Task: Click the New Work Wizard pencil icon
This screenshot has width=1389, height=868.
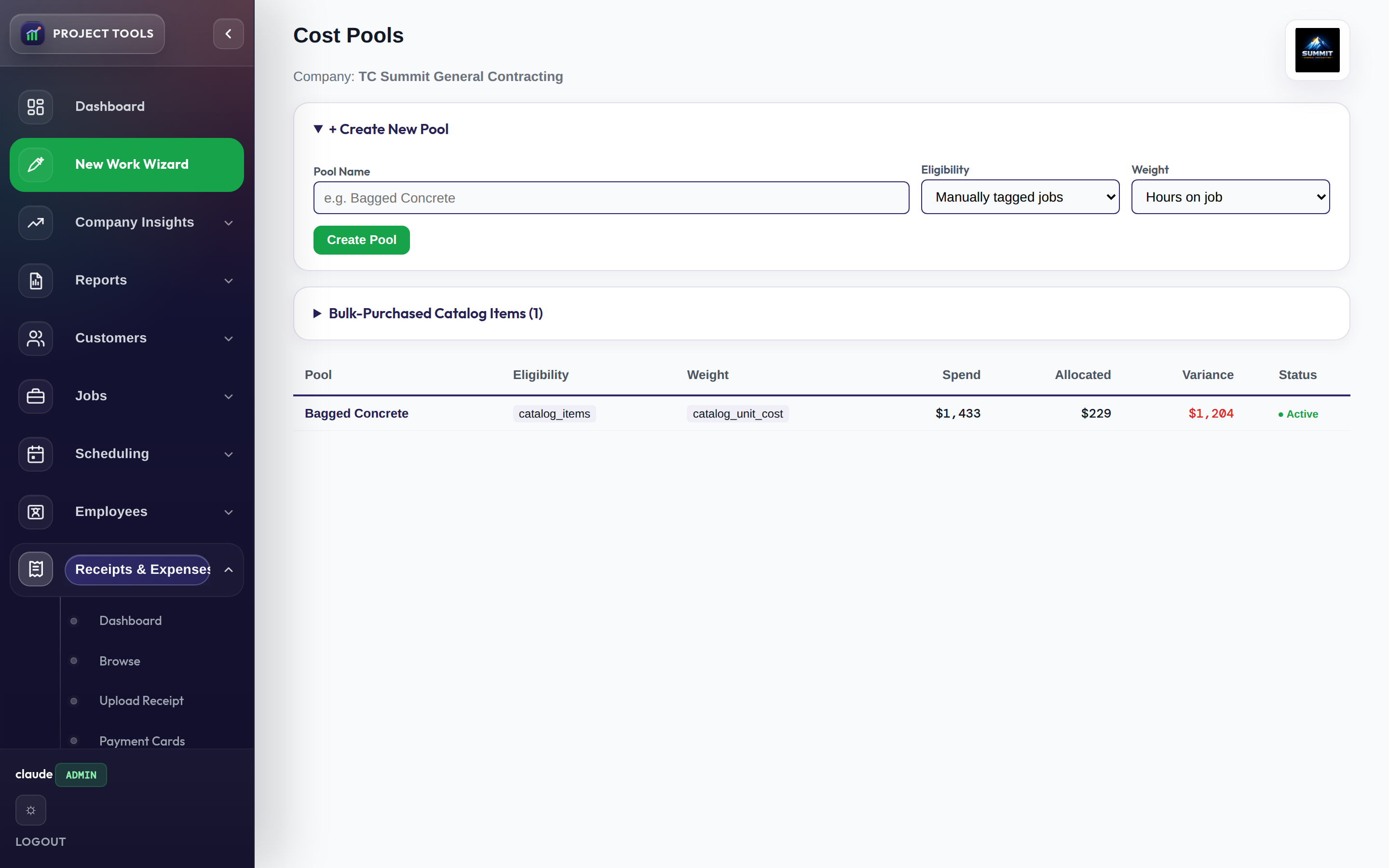Action: pyautogui.click(x=36, y=165)
